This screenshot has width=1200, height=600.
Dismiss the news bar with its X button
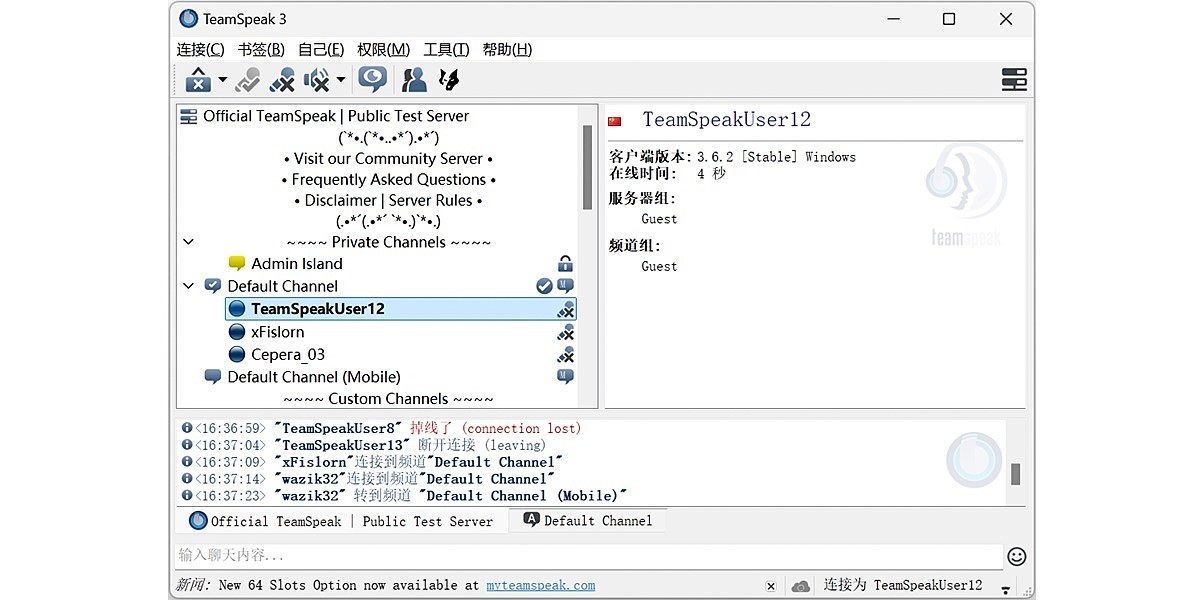[770, 585]
